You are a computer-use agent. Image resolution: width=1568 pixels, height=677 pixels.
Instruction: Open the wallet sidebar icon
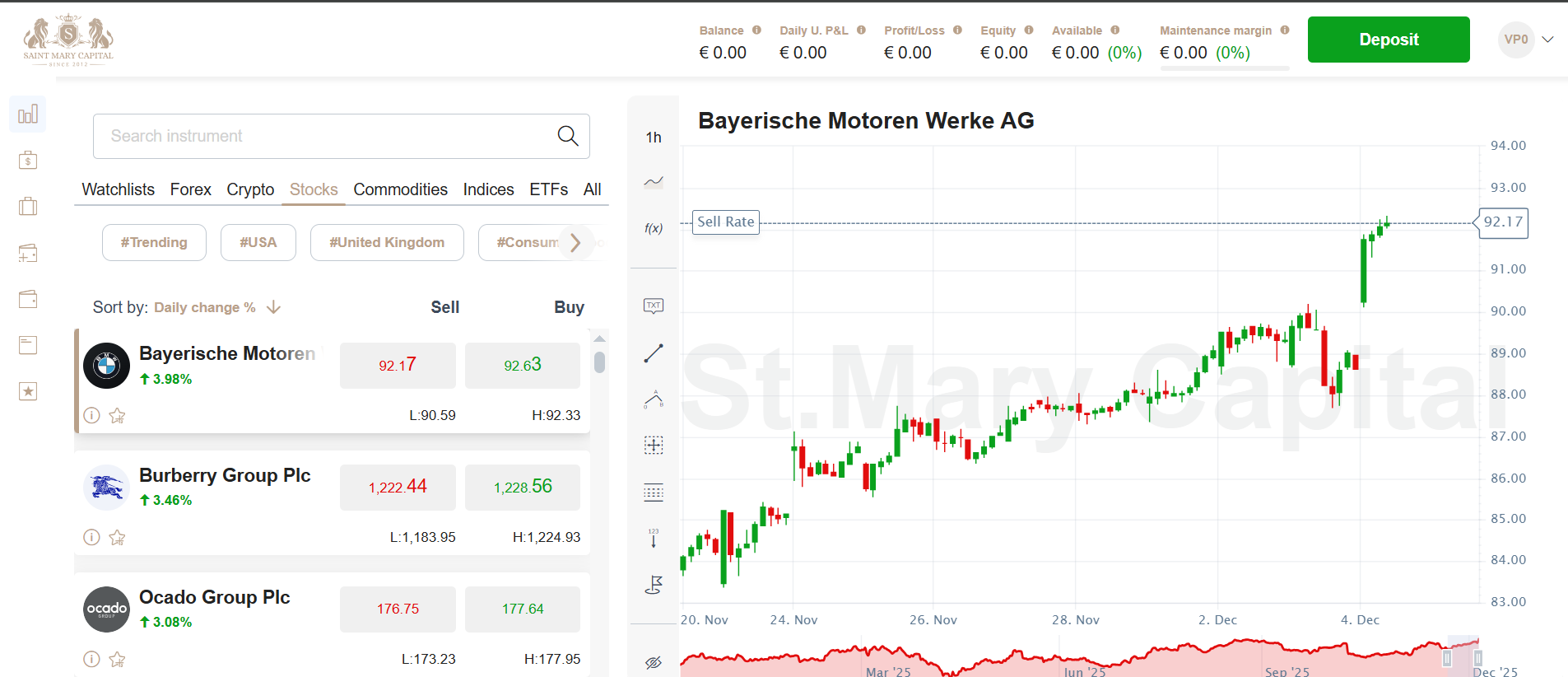28,299
